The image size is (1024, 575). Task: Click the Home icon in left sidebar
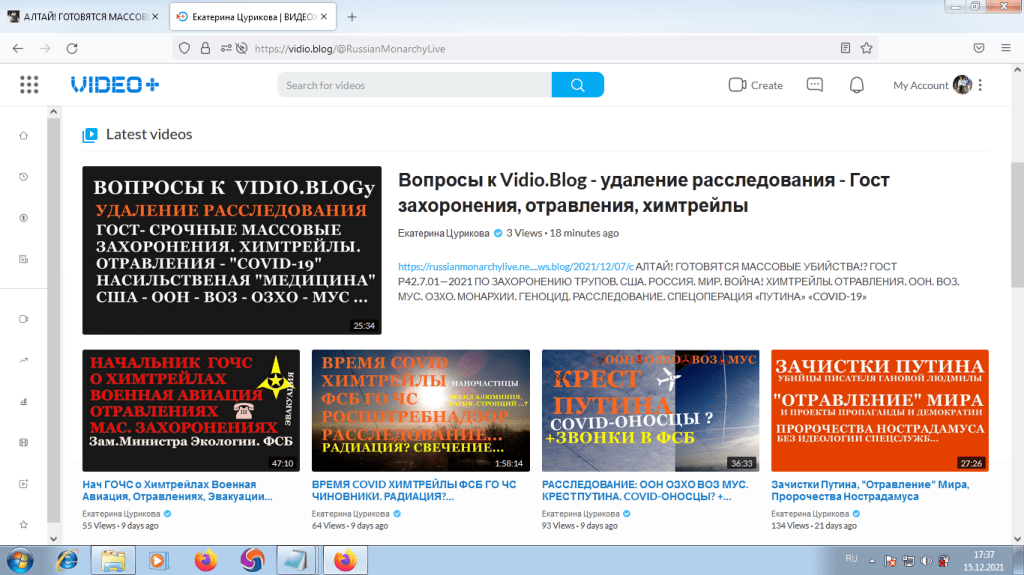coord(23,136)
